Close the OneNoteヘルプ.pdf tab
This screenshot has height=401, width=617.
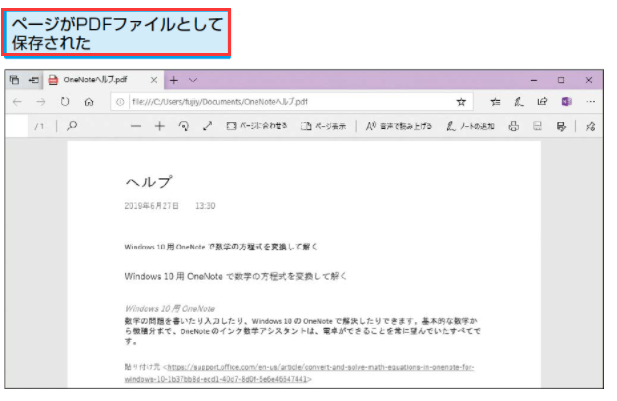click(x=154, y=80)
